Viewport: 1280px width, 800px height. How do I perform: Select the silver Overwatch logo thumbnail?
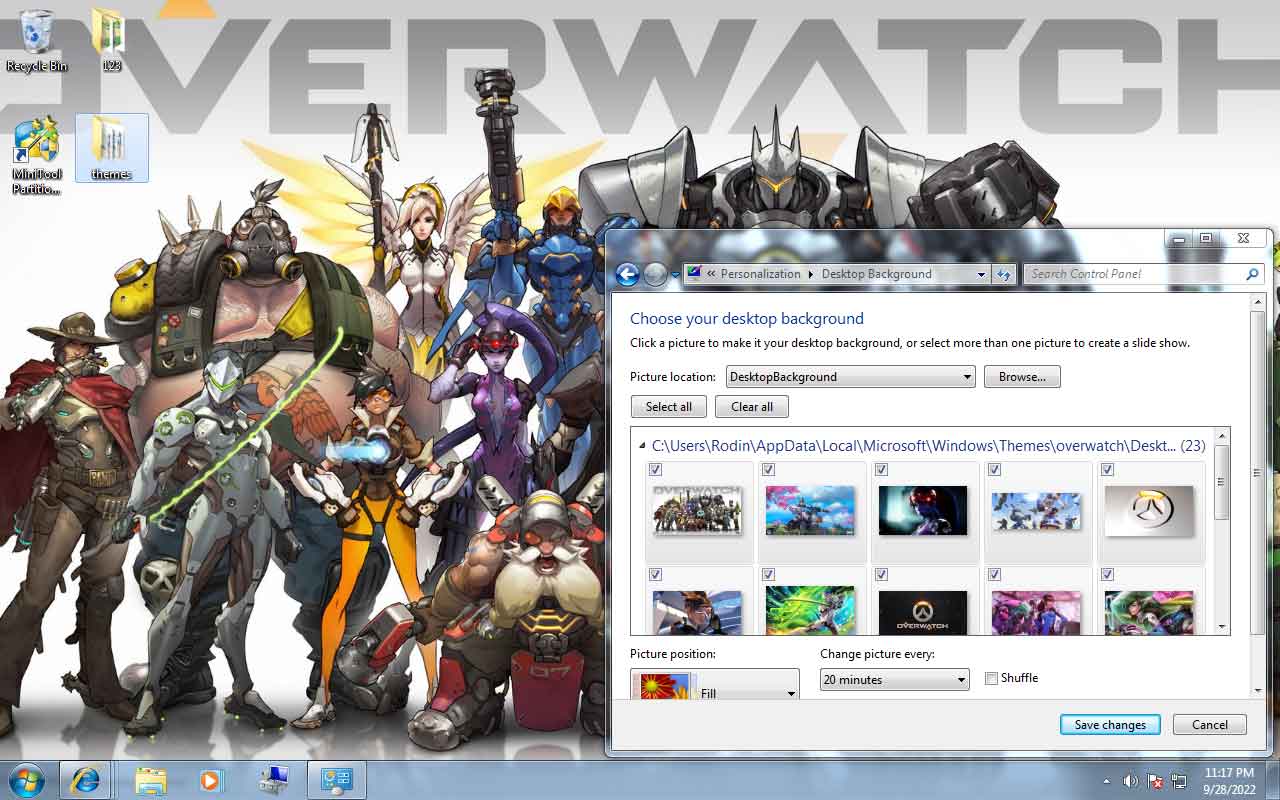click(1150, 510)
